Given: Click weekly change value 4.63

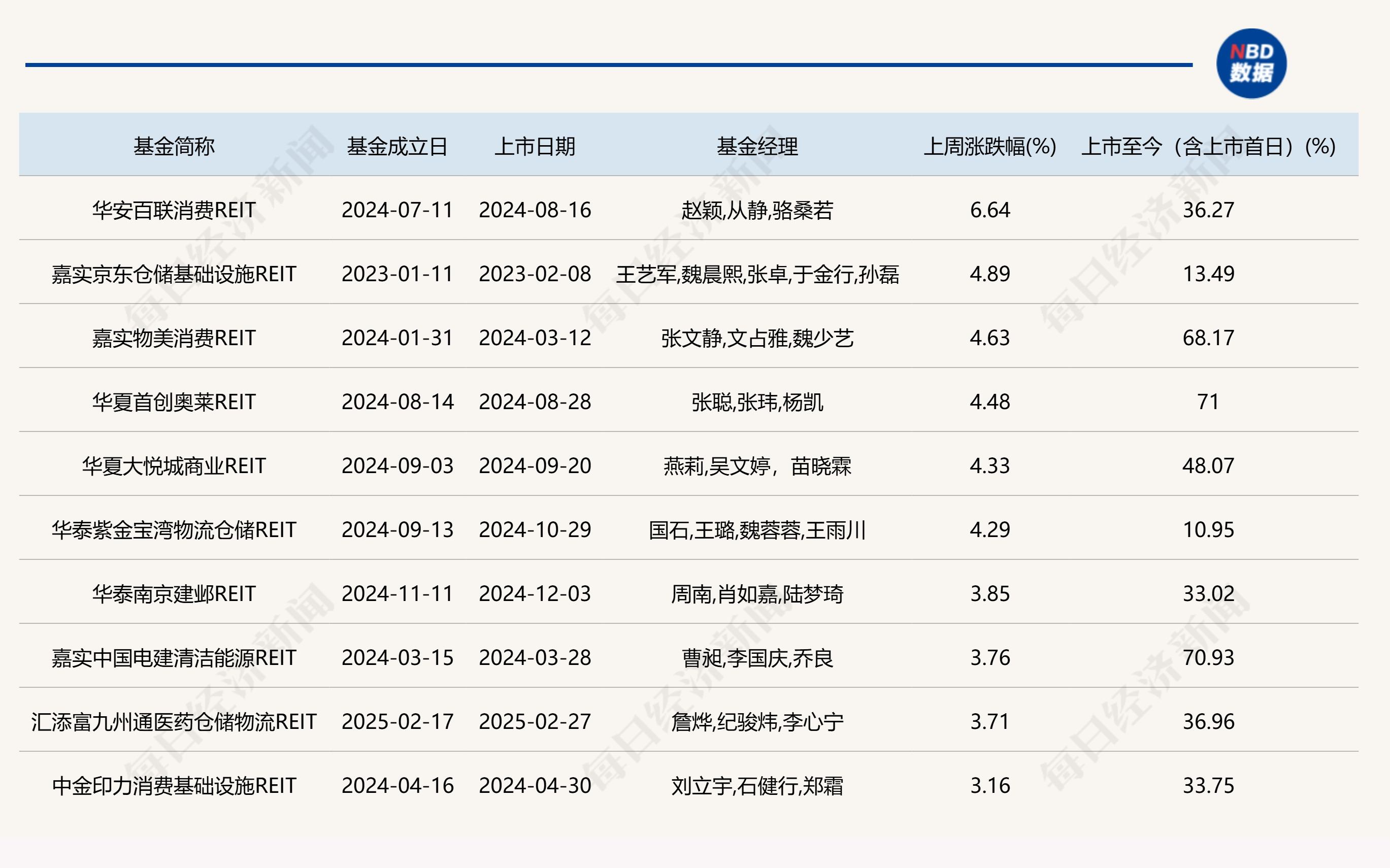Looking at the screenshot, I should click(990, 338).
